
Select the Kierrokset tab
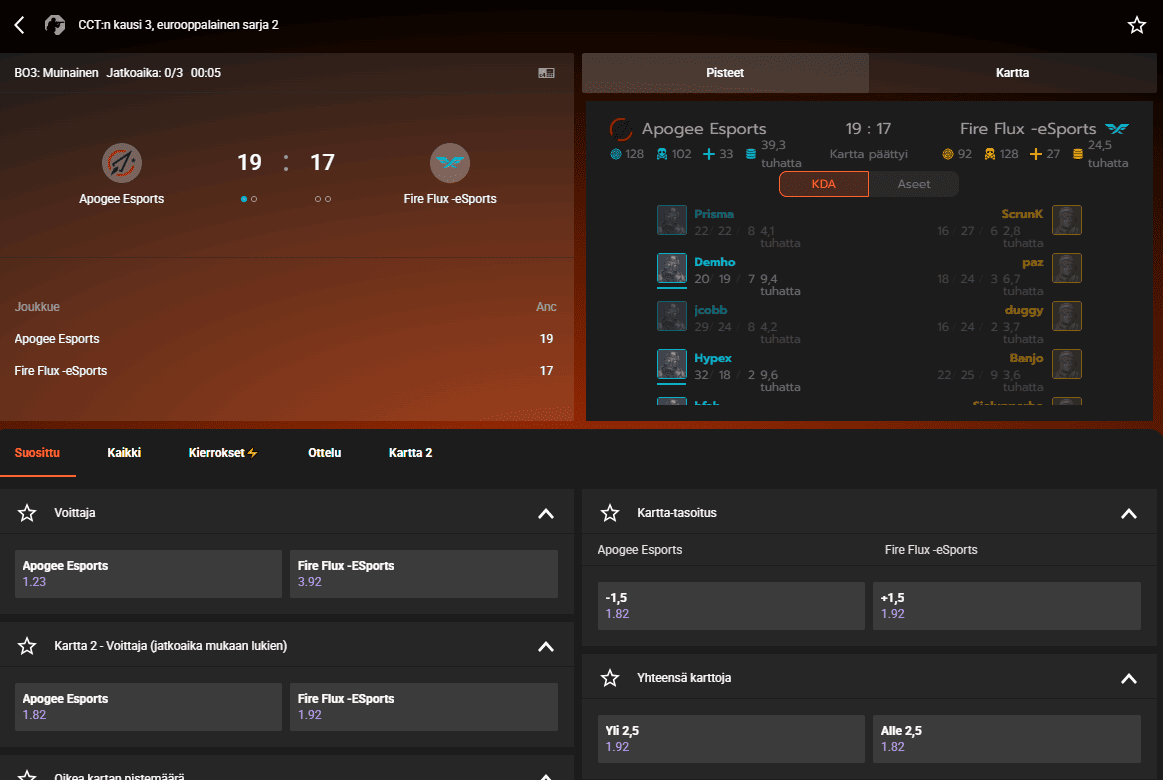pyautogui.click(x=223, y=453)
